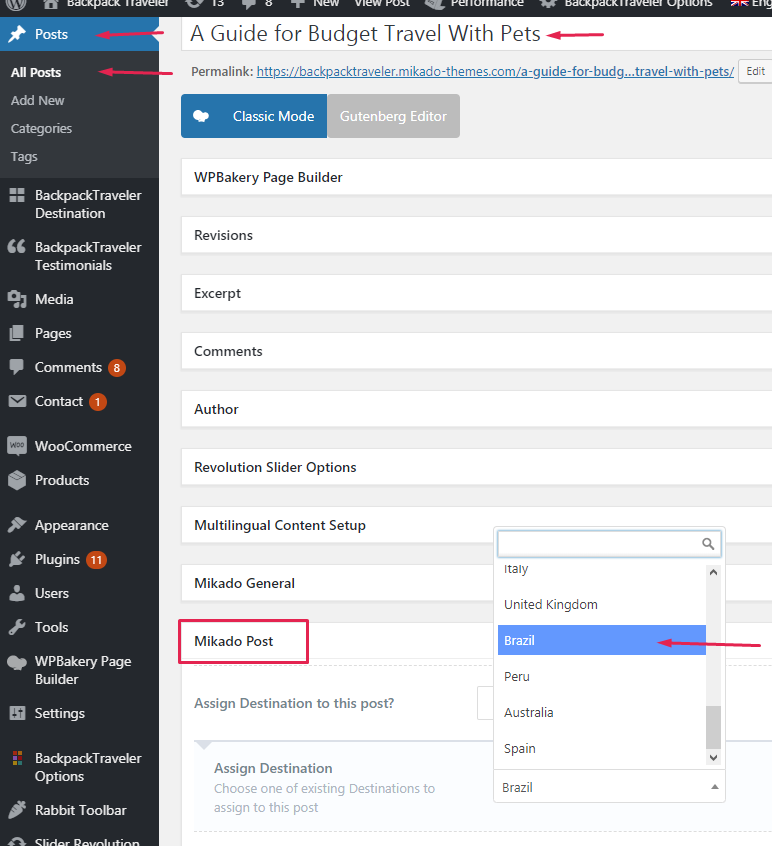Open Categories submenu under Posts
Viewport: 772px width, 846px height.
(41, 128)
